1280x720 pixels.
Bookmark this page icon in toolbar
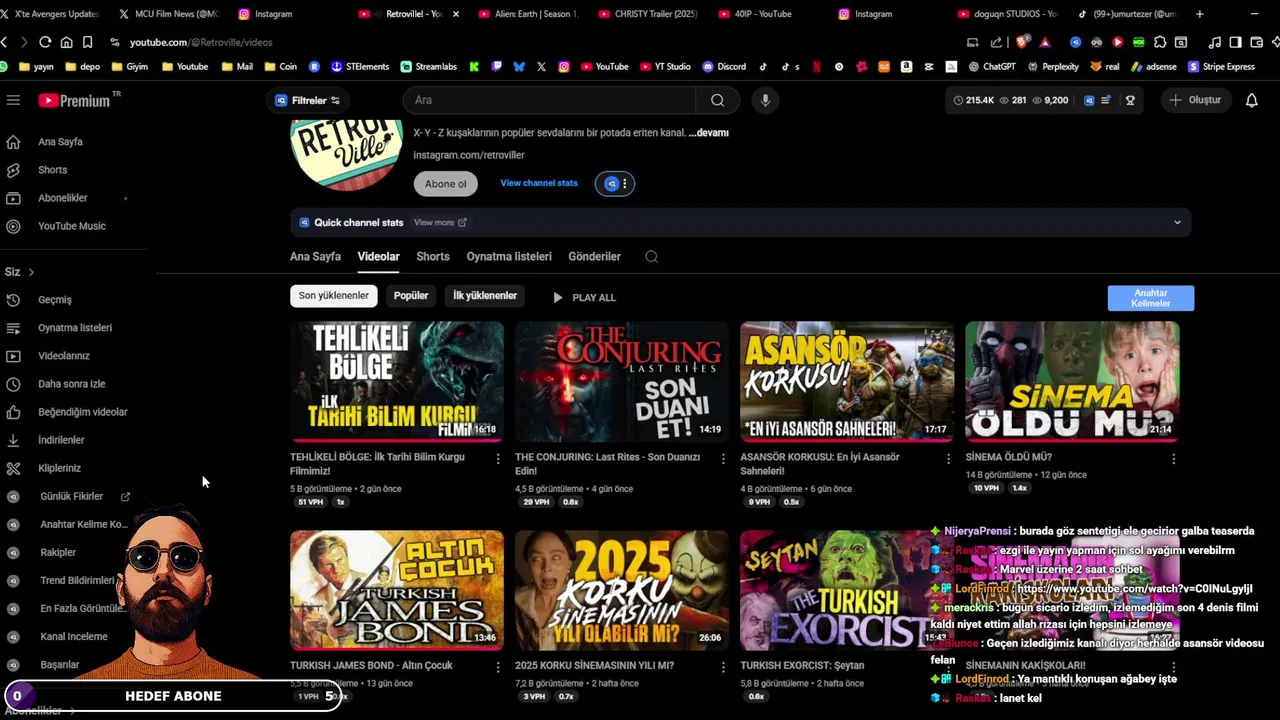click(87, 42)
